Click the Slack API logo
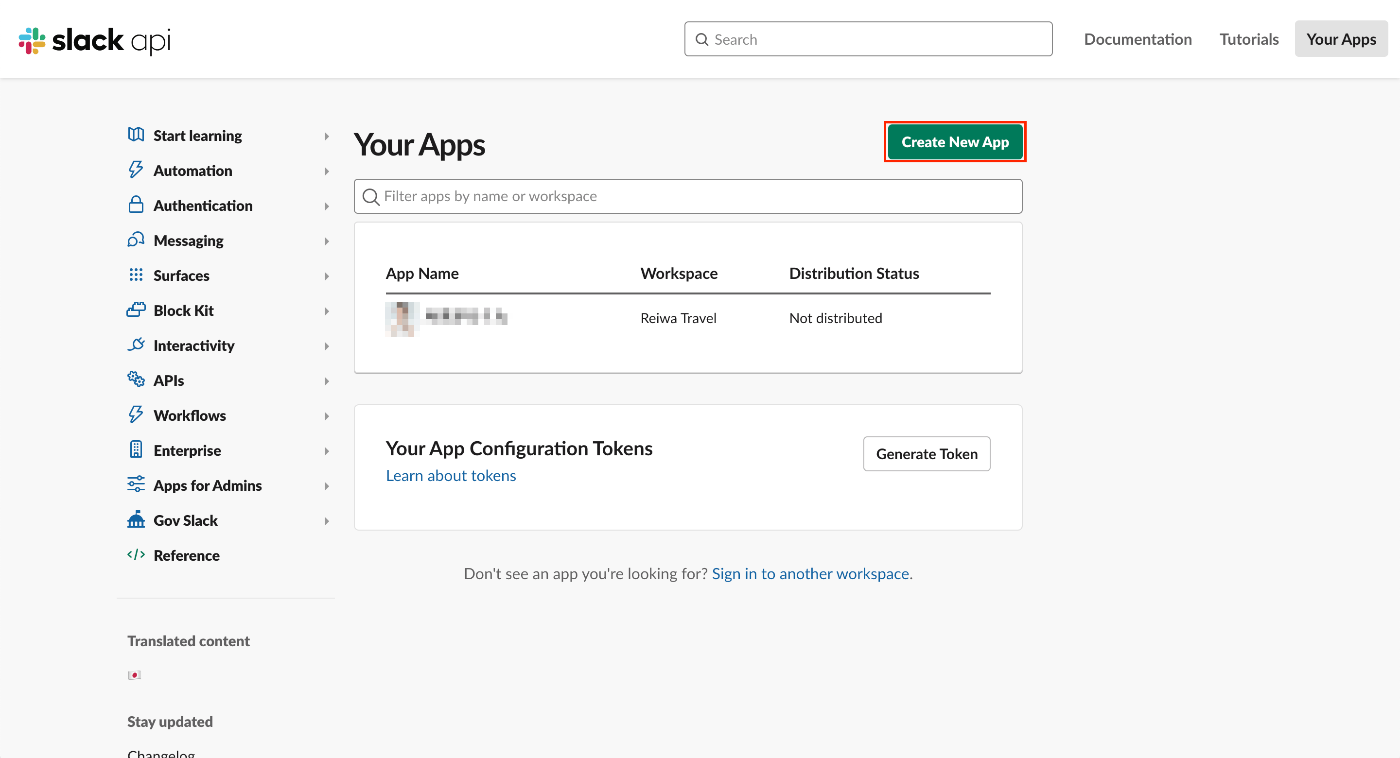 coord(95,40)
